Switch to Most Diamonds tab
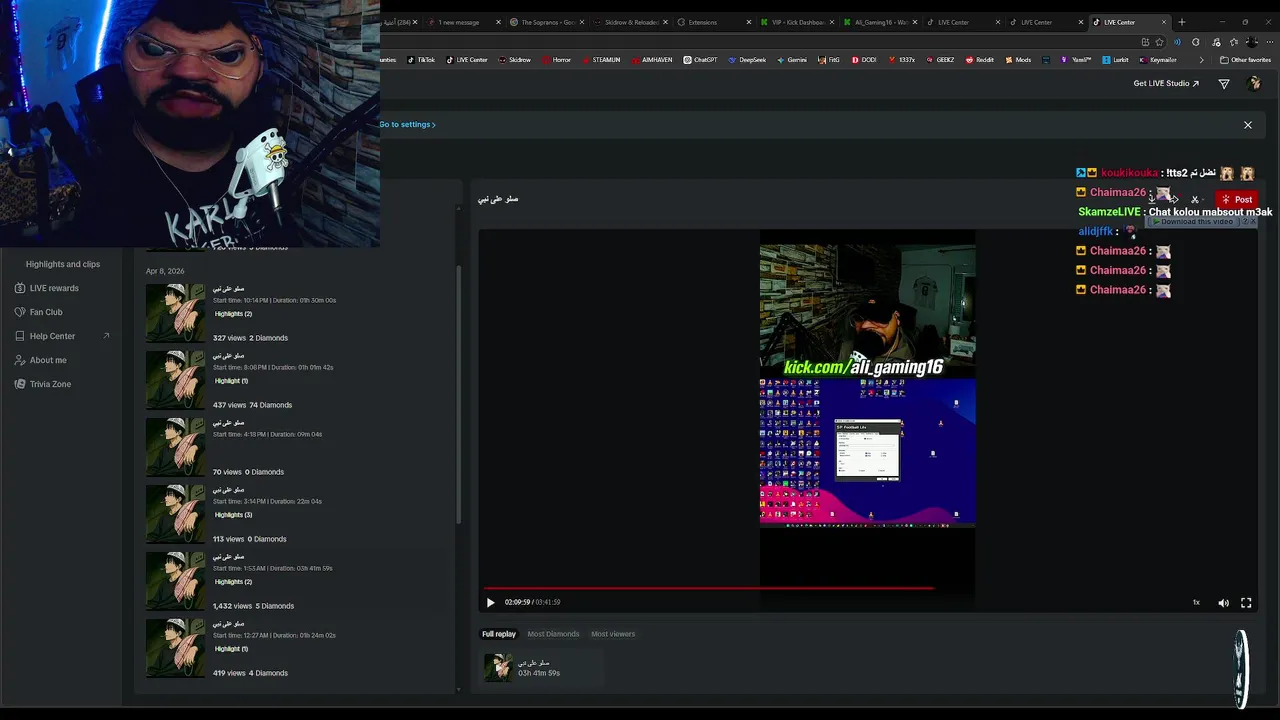The image size is (1280, 720). tap(553, 634)
